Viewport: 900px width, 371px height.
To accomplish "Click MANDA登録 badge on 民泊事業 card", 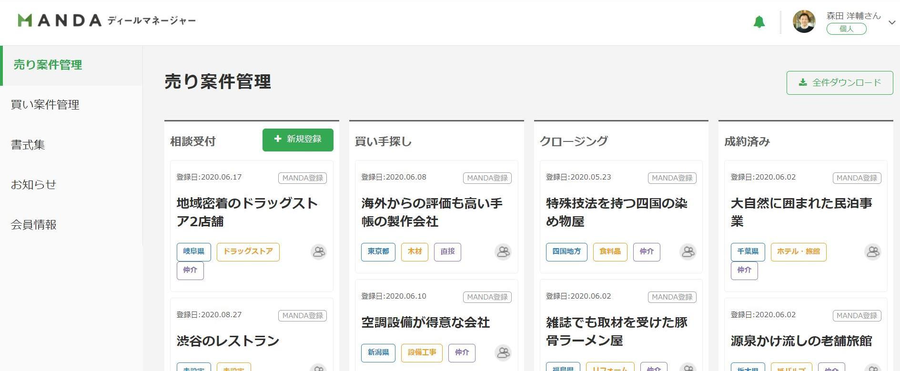I will click(857, 178).
